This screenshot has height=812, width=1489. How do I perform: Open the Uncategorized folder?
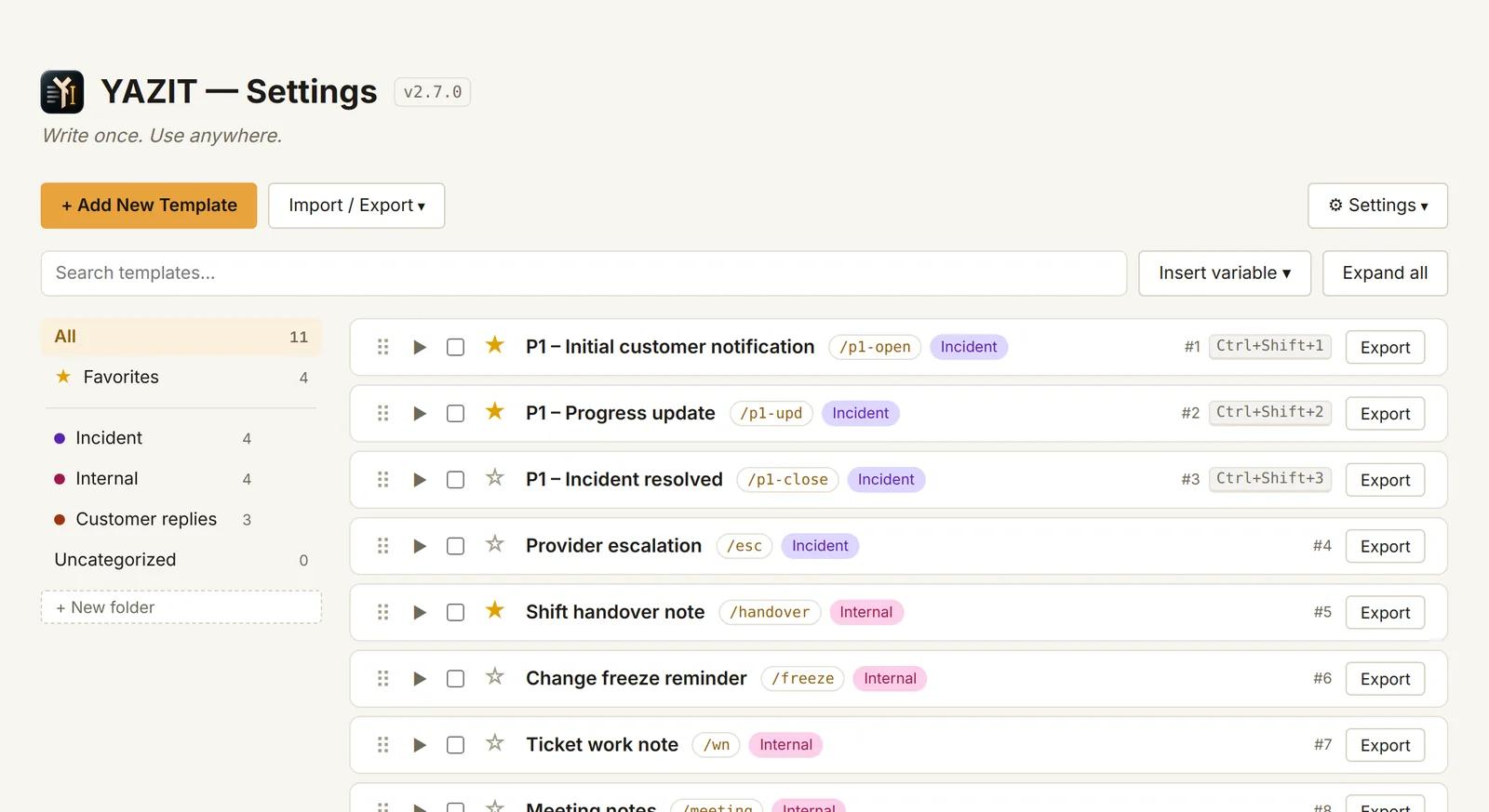181,560
